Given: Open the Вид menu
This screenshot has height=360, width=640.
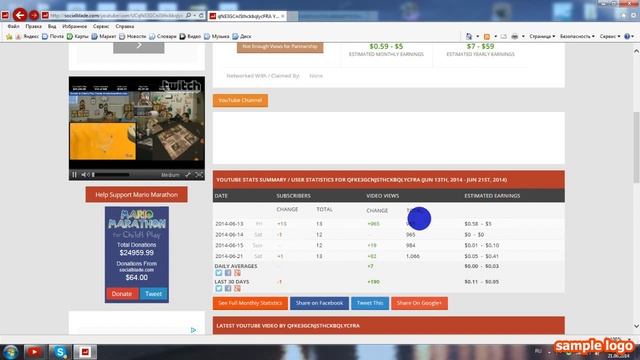Looking at the screenshot, I should coord(52,26).
